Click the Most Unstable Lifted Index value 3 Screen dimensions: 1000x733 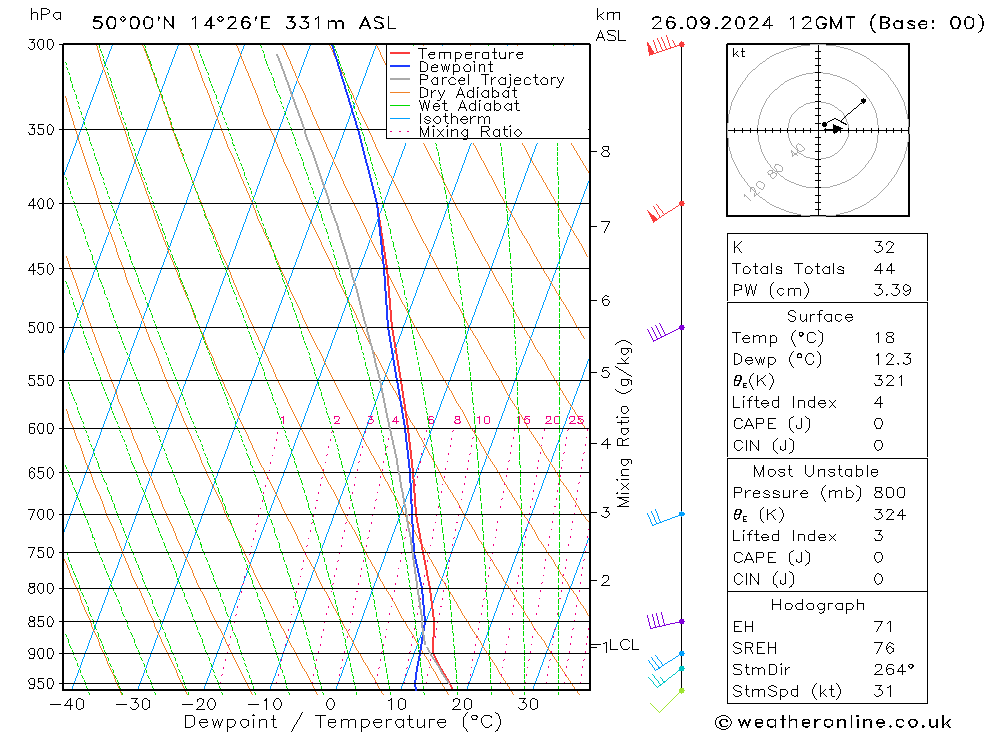(x=878, y=536)
